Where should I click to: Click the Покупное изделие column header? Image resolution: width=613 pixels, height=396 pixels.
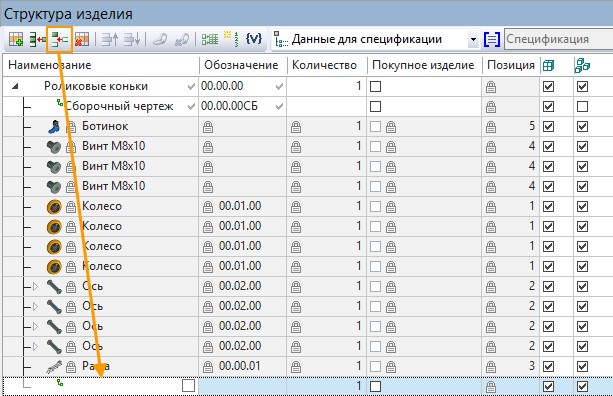tap(423, 65)
